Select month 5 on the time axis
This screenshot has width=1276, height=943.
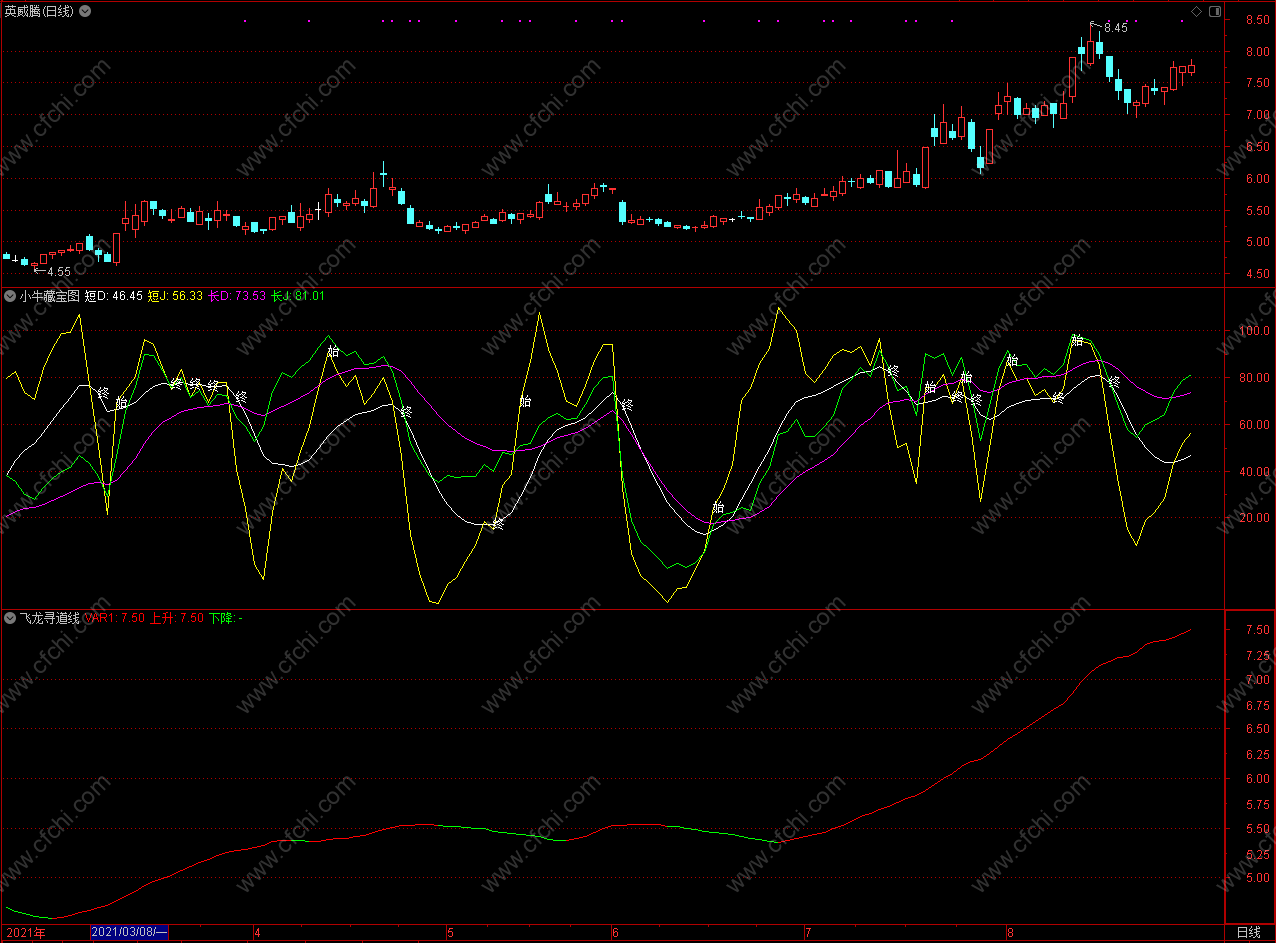[450, 933]
